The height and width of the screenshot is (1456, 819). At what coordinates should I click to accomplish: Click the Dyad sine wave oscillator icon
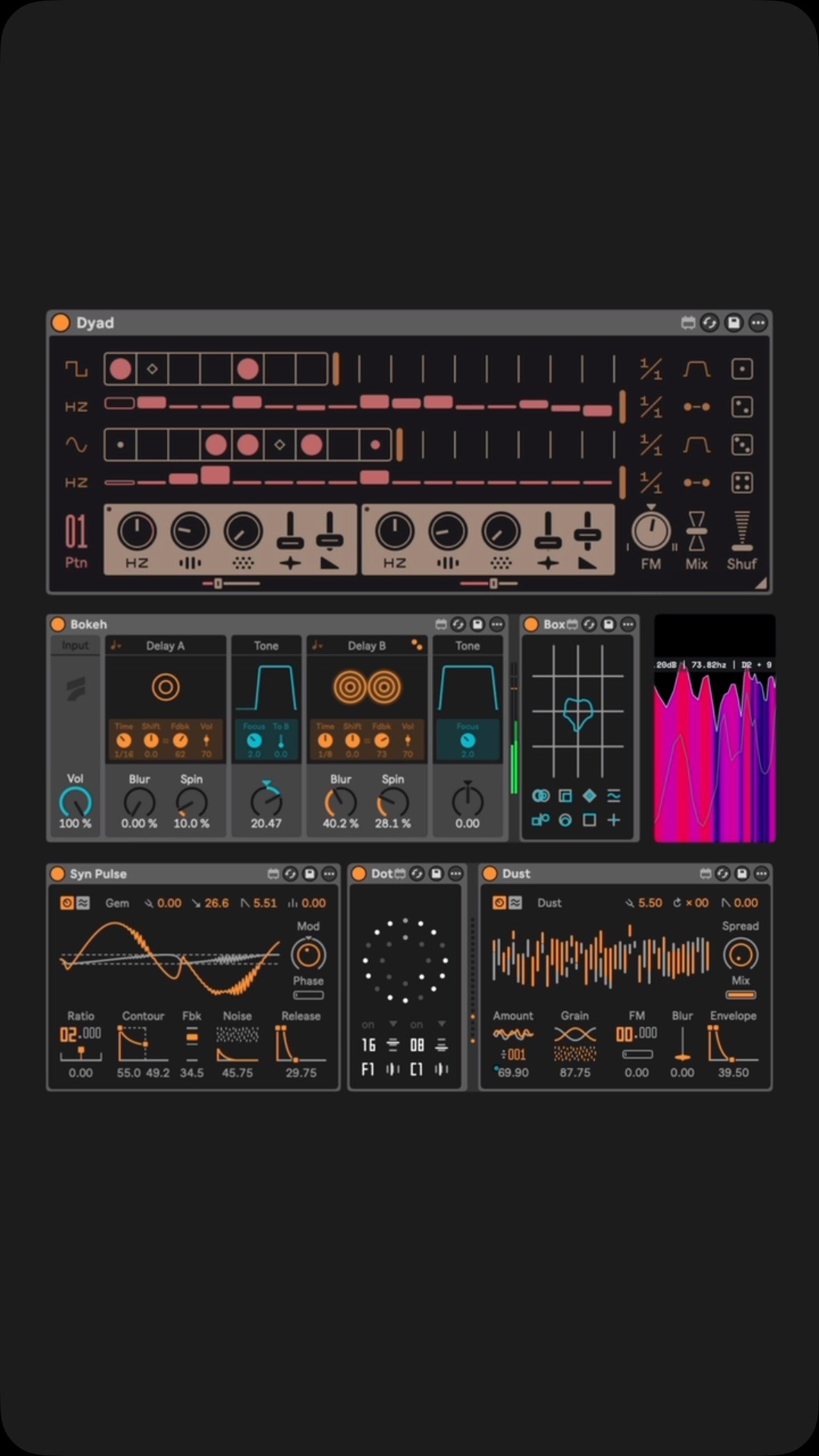(x=76, y=445)
